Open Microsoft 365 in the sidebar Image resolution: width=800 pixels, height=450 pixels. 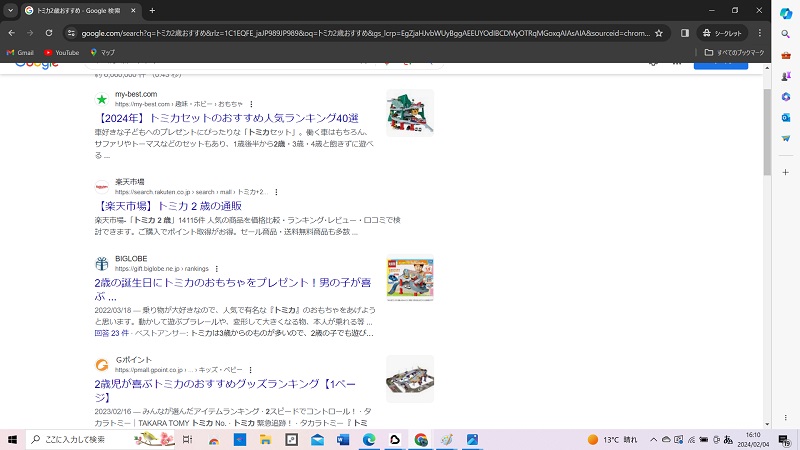pyautogui.click(x=786, y=97)
